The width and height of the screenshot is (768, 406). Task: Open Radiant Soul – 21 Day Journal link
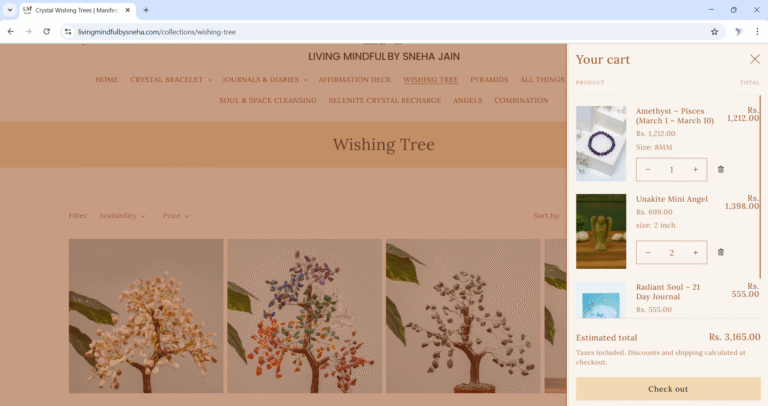668,291
